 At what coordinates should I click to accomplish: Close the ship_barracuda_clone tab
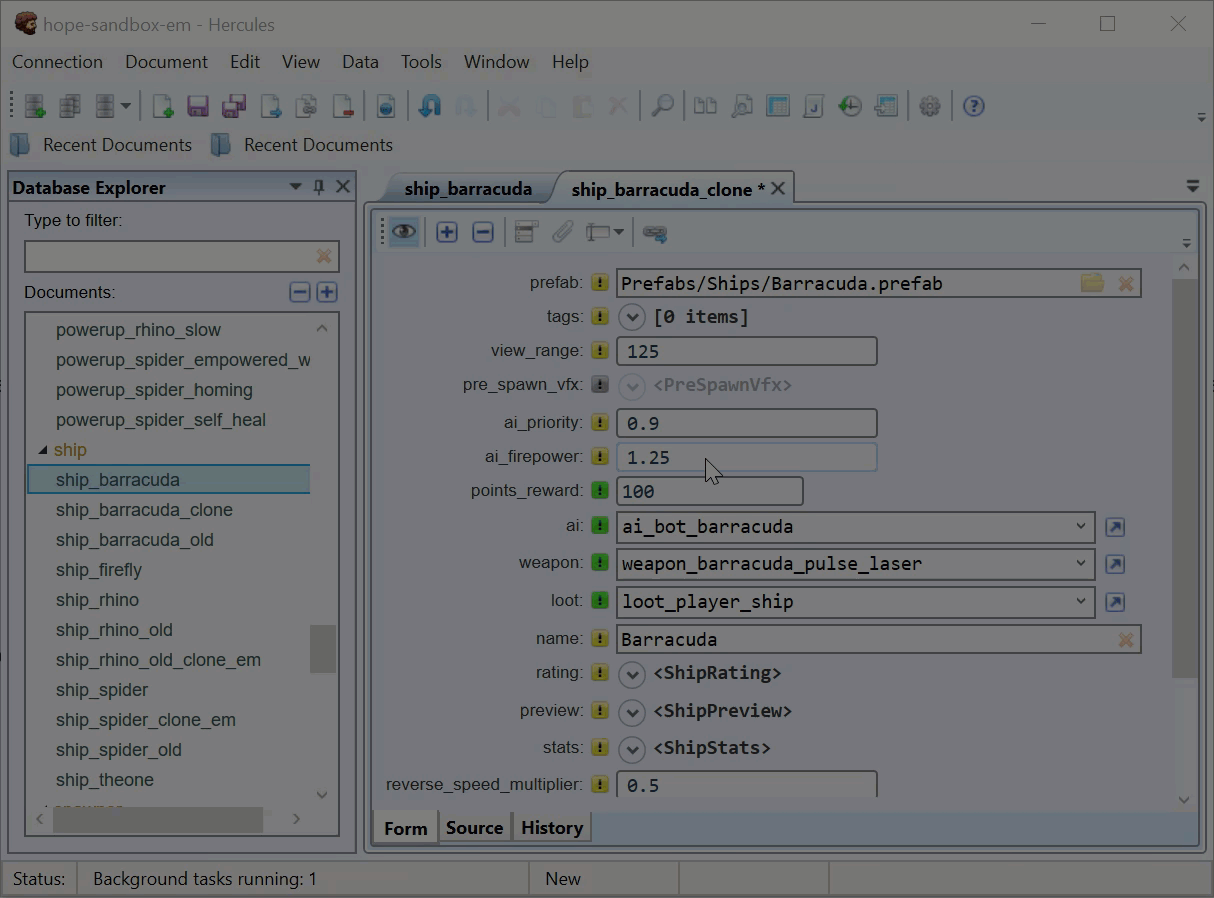[x=778, y=189]
